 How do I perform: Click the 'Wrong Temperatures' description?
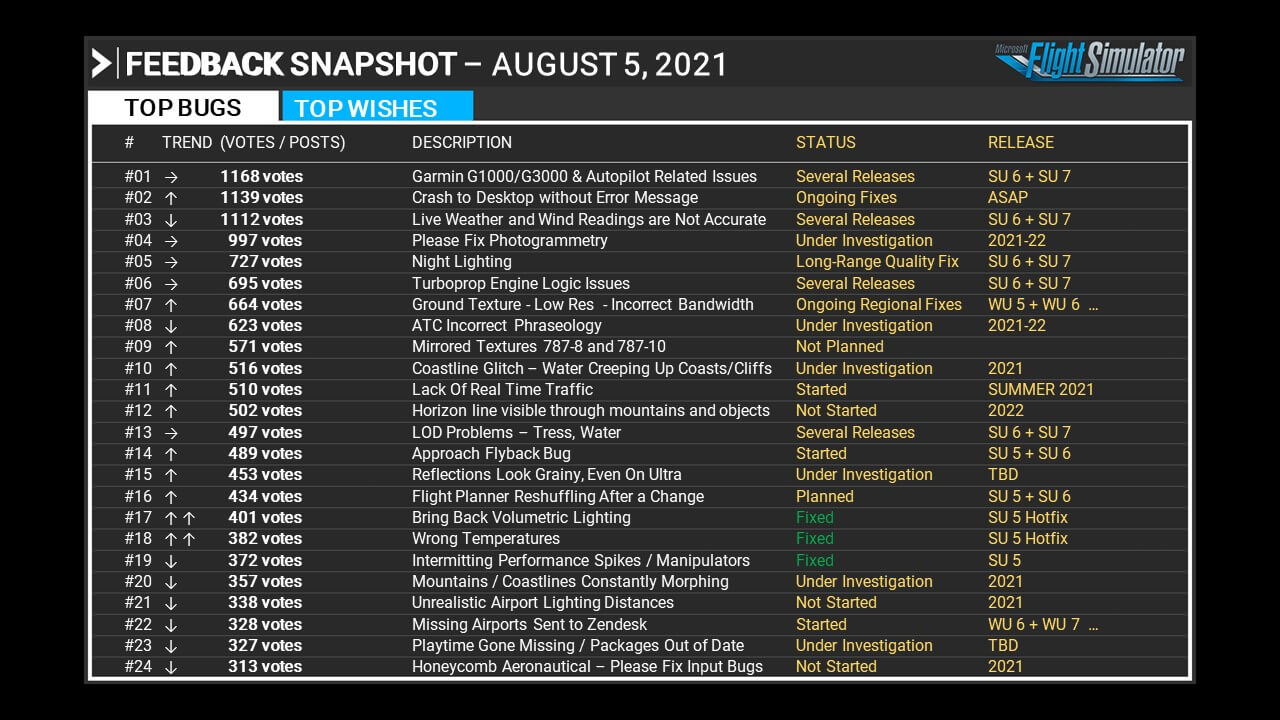(486, 539)
